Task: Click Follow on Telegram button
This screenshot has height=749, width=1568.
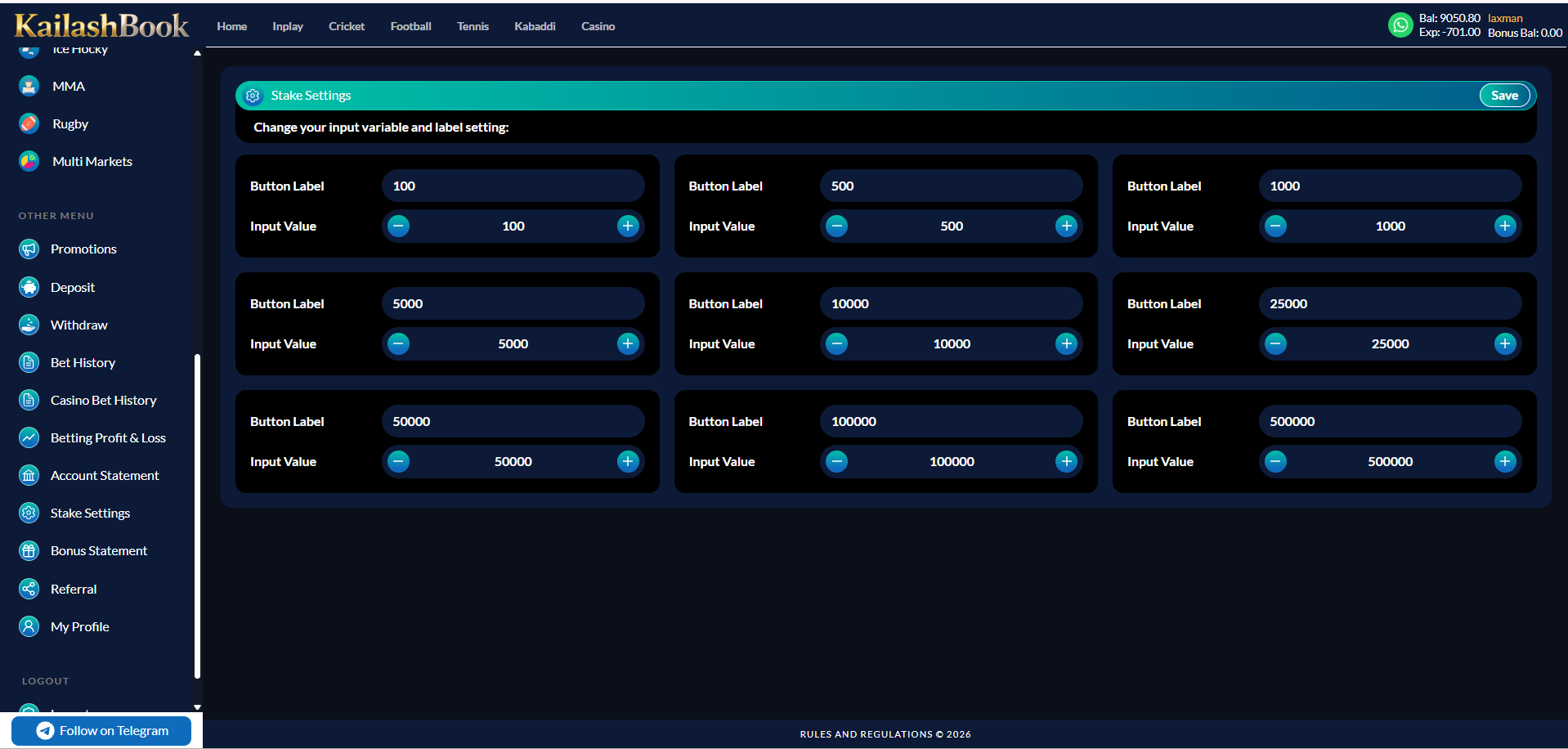Action: [101, 731]
